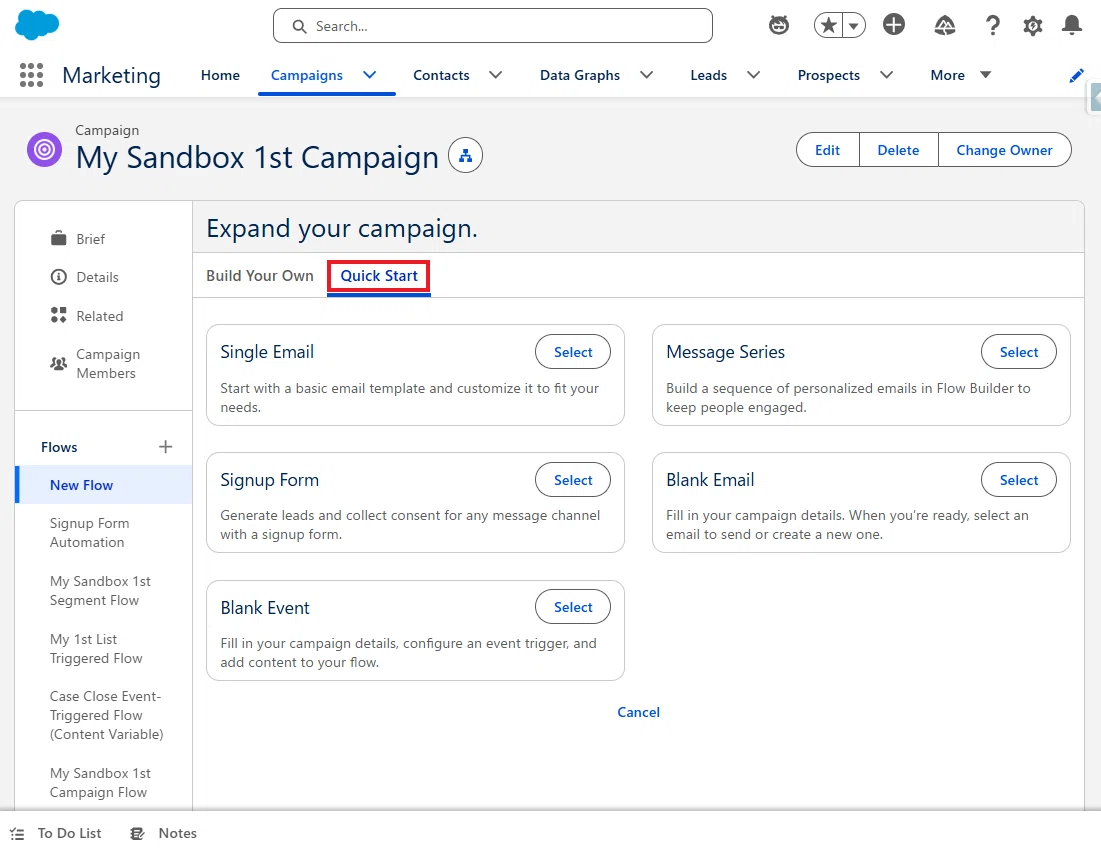Open the Prospects tab
1101x852 pixels.
click(829, 75)
